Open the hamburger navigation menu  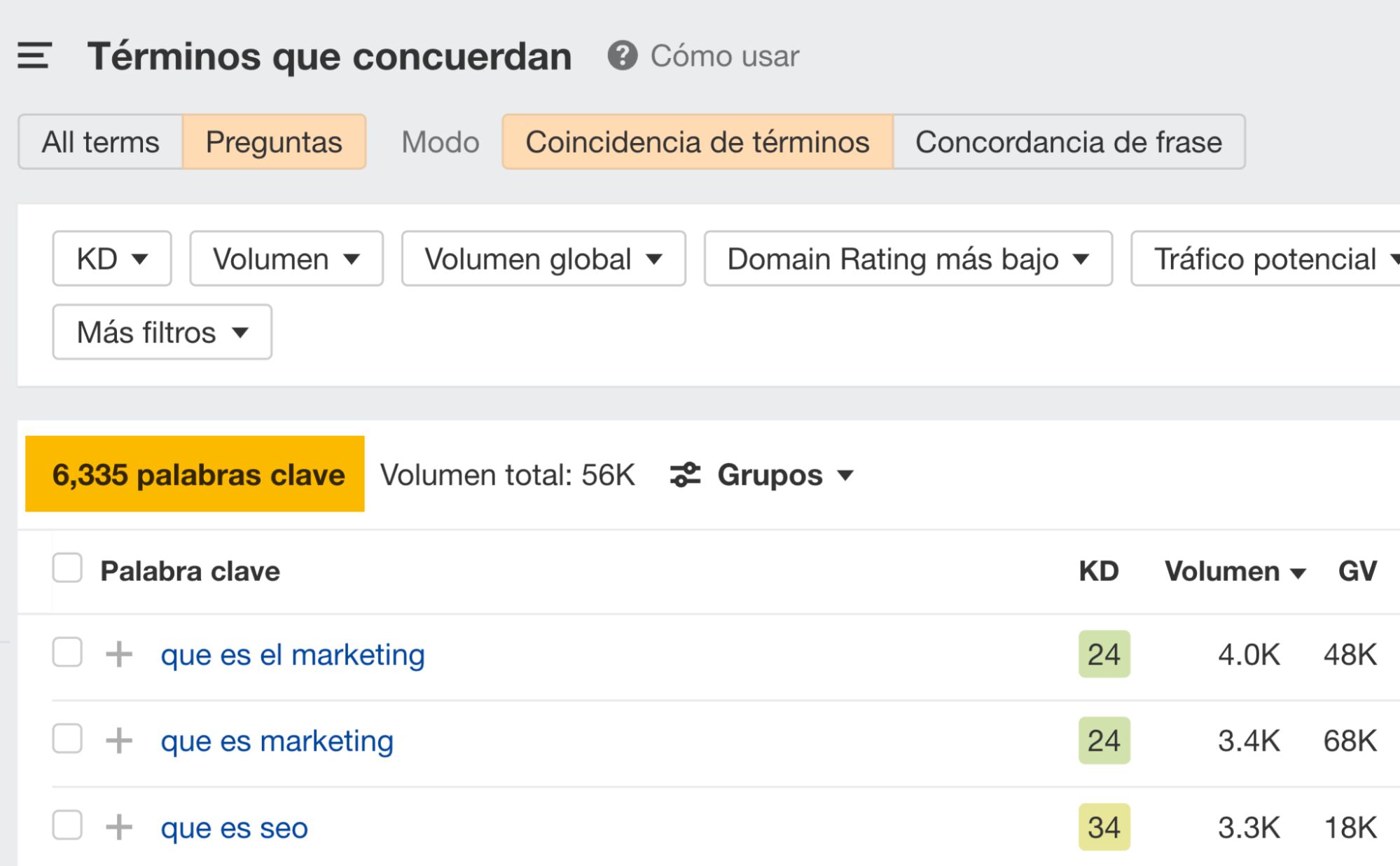(34, 56)
